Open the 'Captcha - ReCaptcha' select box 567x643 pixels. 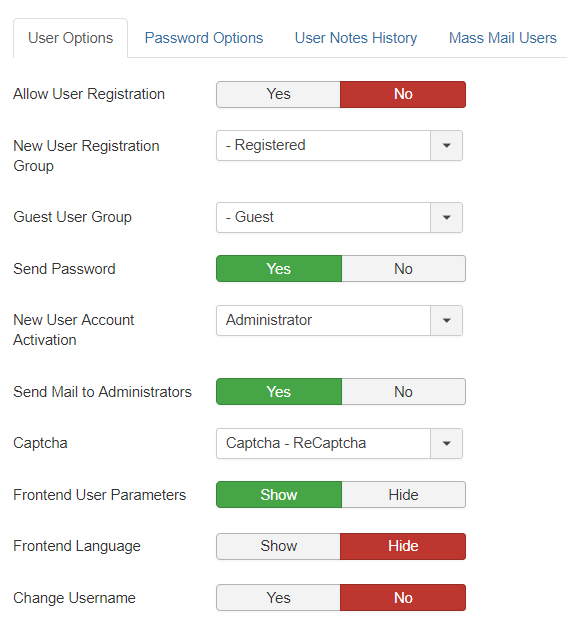point(339,443)
